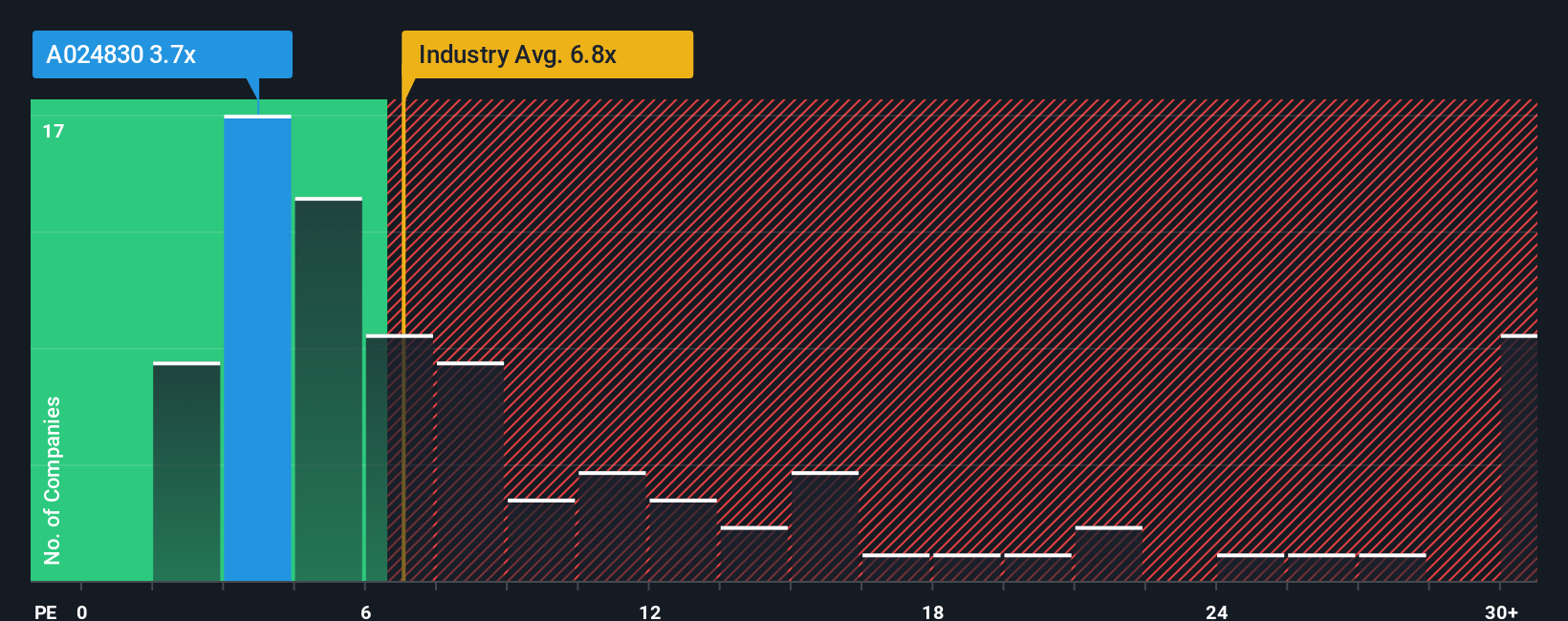Image resolution: width=1568 pixels, height=621 pixels.
Task: Click the 24 tick label on x-axis
Action: pyautogui.click(x=1216, y=611)
